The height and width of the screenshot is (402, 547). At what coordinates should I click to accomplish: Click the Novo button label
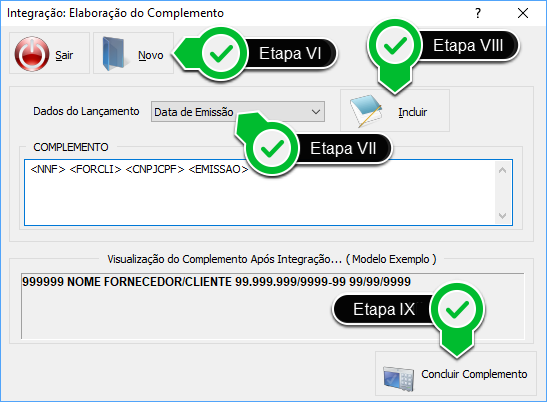click(x=151, y=55)
